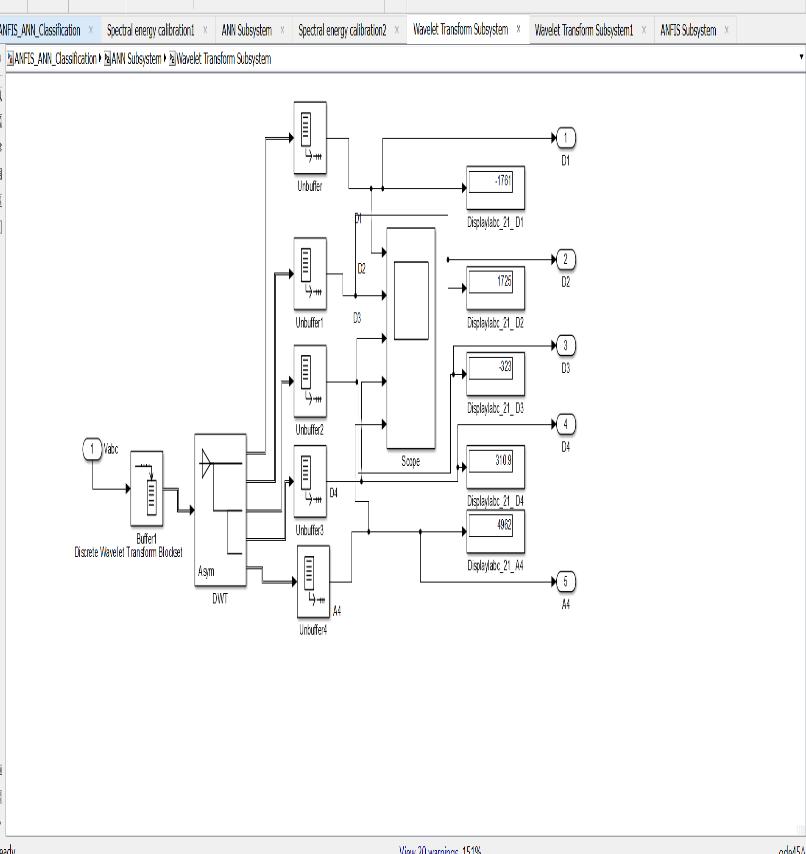Select output port 3 (D3)
This screenshot has width=806, height=854.
[x=566, y=345]
